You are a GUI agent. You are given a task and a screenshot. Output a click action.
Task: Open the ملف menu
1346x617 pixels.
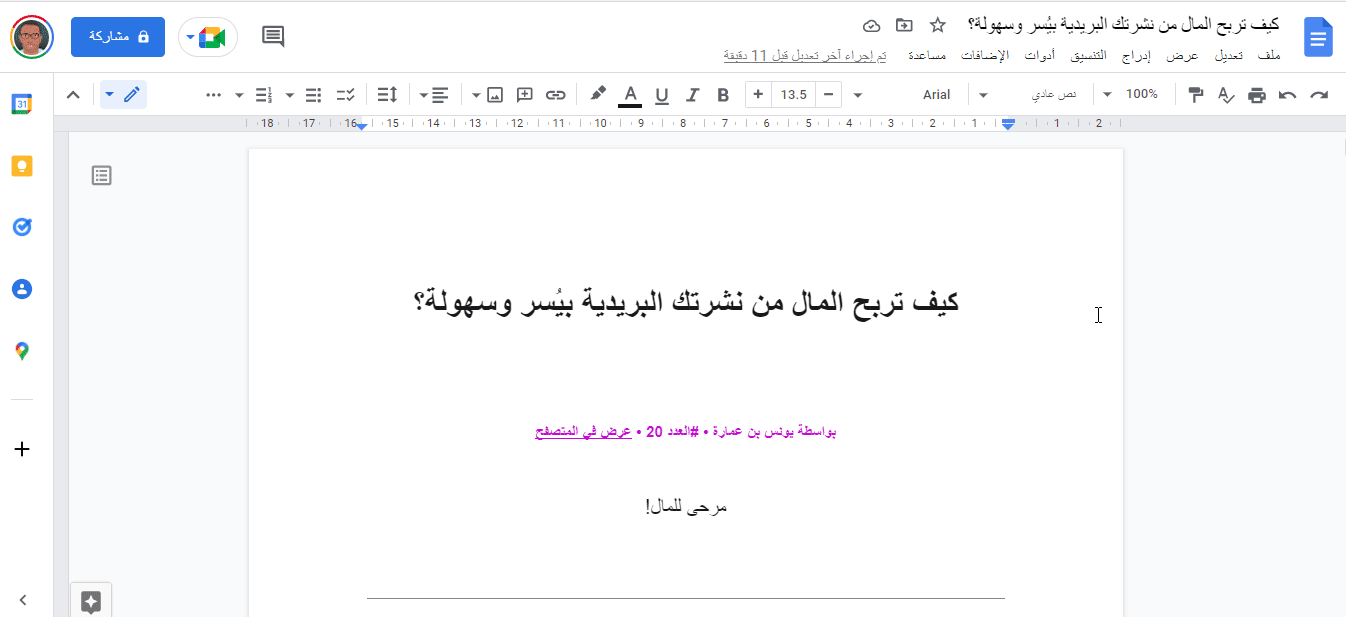(x=1268, y=56)
